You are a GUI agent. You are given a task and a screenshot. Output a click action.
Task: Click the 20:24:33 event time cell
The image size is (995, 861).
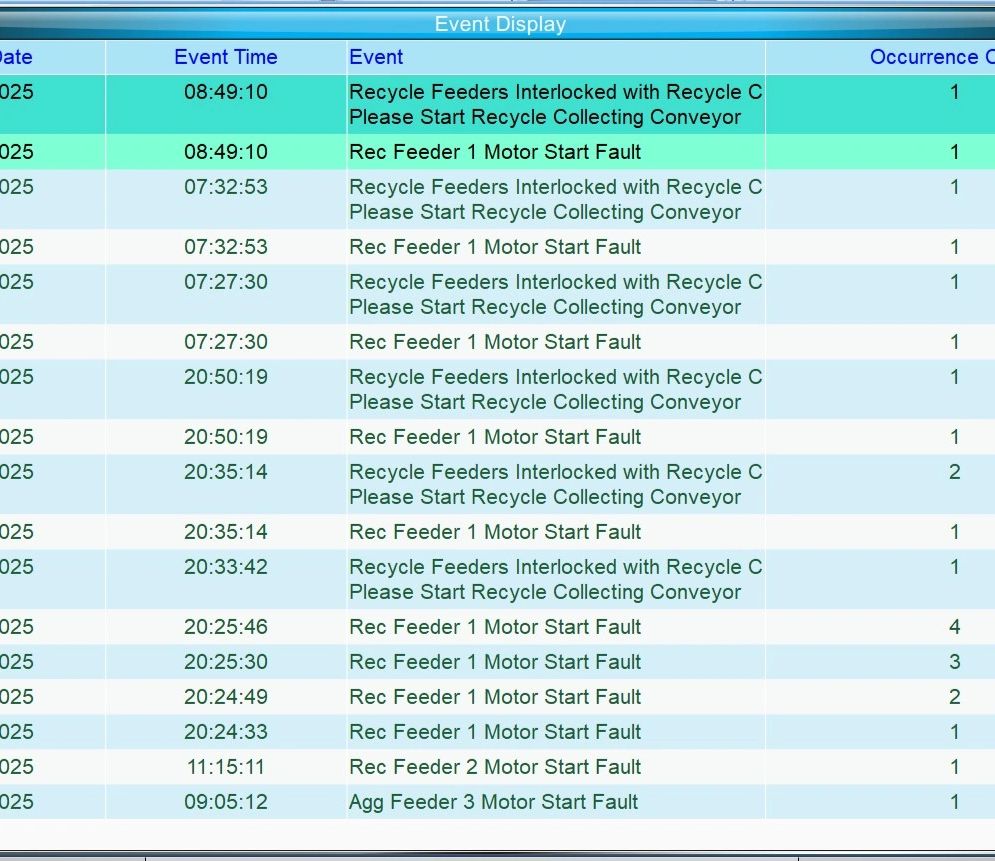click(x=225, y=732)
